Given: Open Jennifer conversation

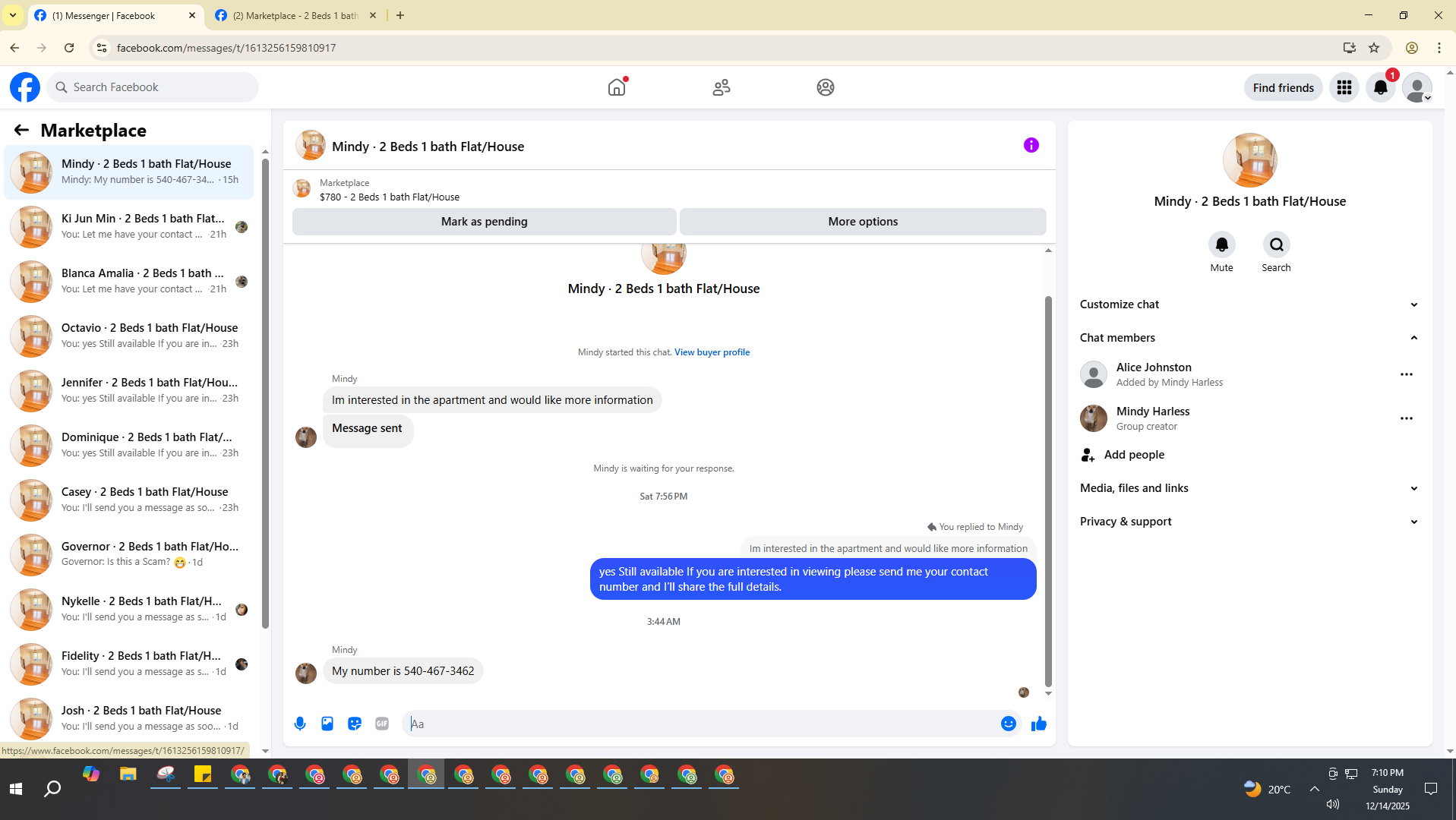Looking at the screenshot, I should (129, 391).
